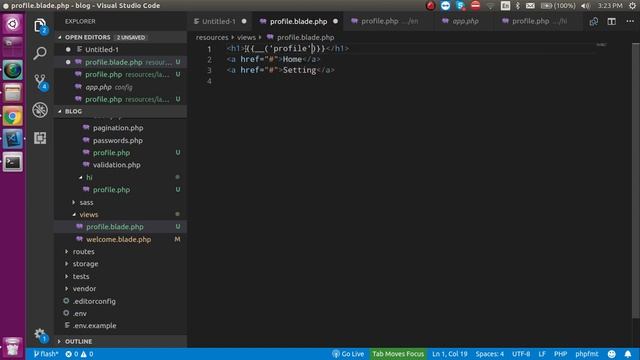Click Open Changes icon in editor toolbar
The image size is (640, 360).
point(593,22)
